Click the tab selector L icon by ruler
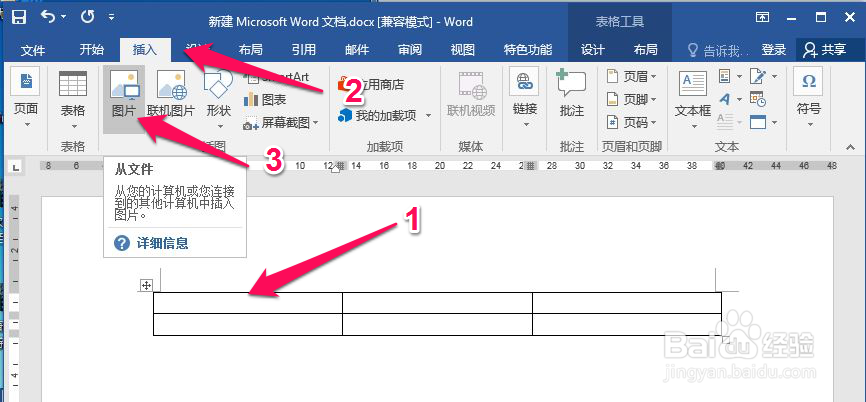The height and width of the screenshot is (402, 866). click(15, 166)
